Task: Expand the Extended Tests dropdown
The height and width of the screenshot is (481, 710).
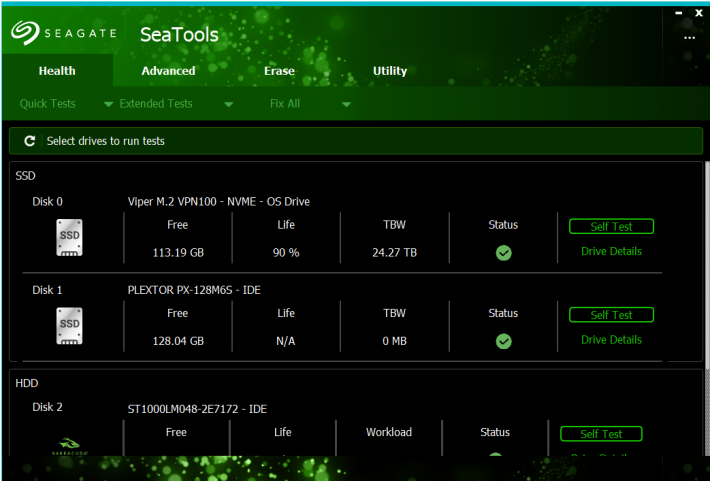Action: pos(229,104)
